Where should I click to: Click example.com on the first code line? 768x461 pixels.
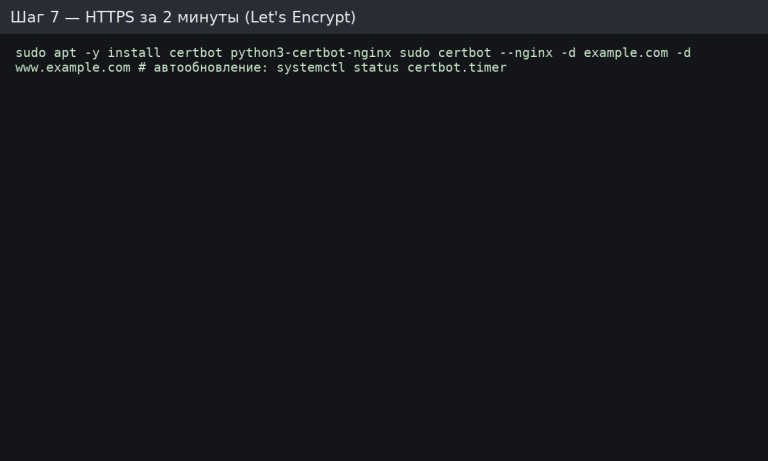pos(625,52)
